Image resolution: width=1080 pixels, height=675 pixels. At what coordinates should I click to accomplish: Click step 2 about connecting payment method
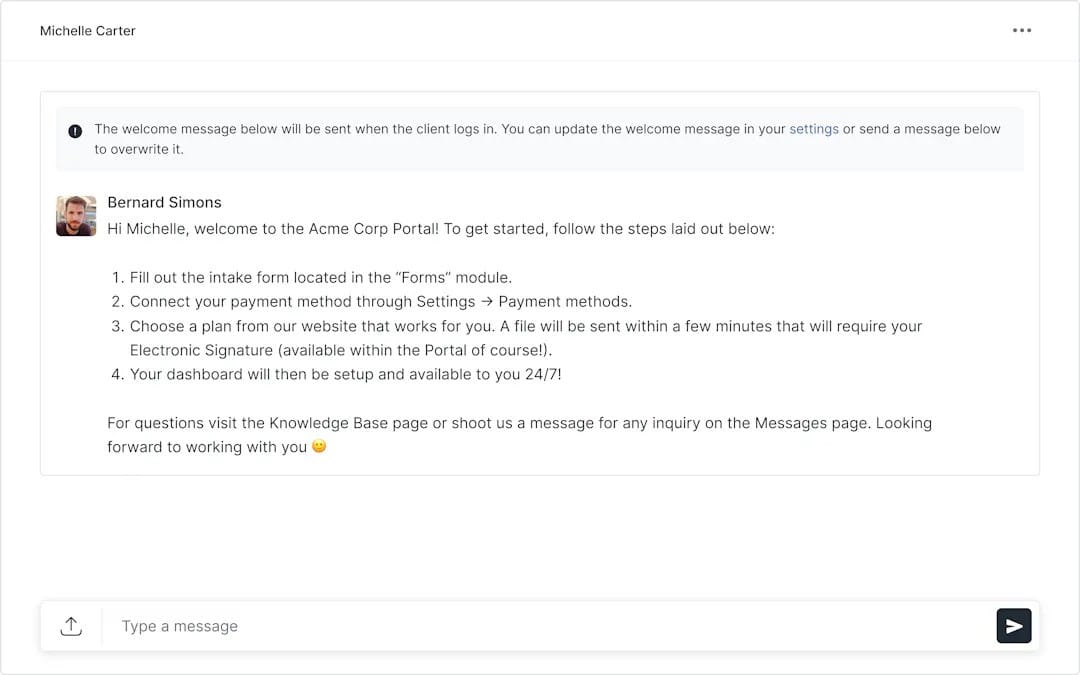[x=380, y=302]
